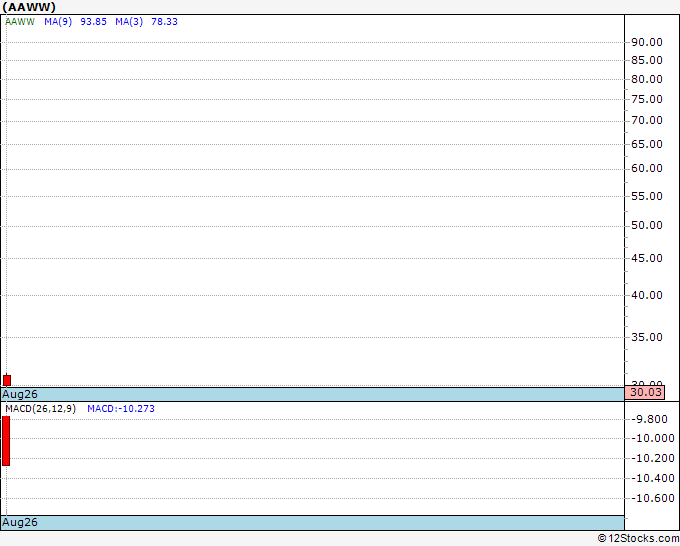The image size is (680, 546).
Task: Click the green AAWW legend label
Action: click(20, 22)
